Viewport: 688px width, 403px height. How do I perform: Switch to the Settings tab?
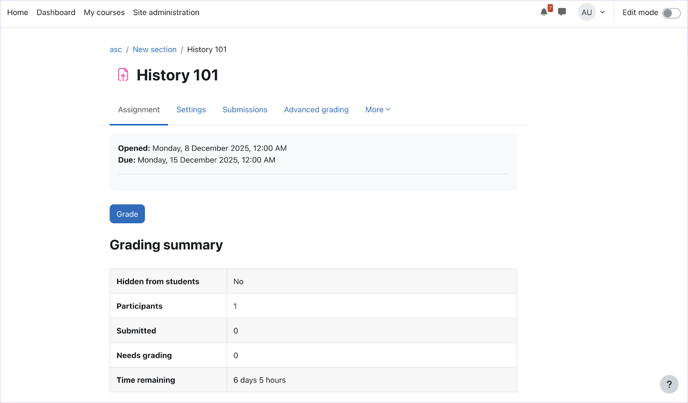coord(191,110)
